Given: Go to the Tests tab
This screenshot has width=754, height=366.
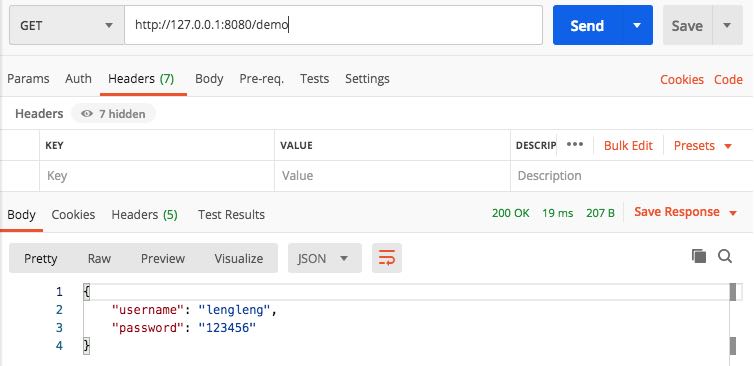Looking at the screenshot, I should coord(314,79).
